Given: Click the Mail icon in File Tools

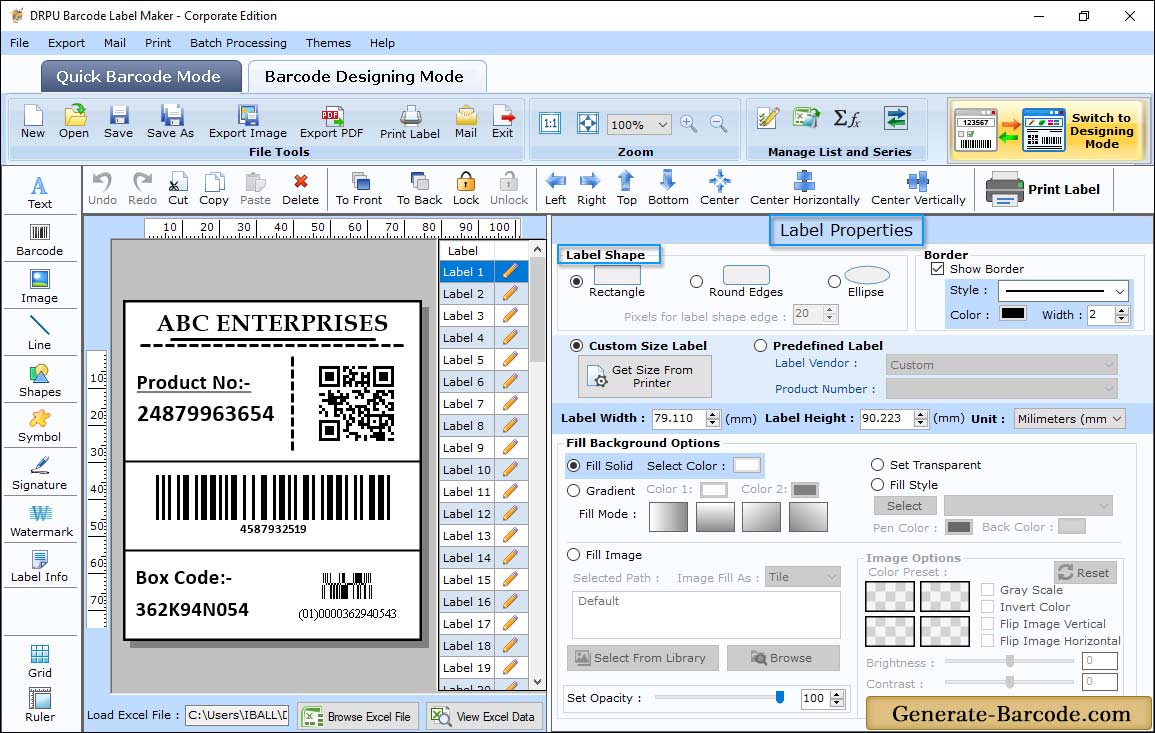Looking at the screenshot, I should click(x=466, y=122).
